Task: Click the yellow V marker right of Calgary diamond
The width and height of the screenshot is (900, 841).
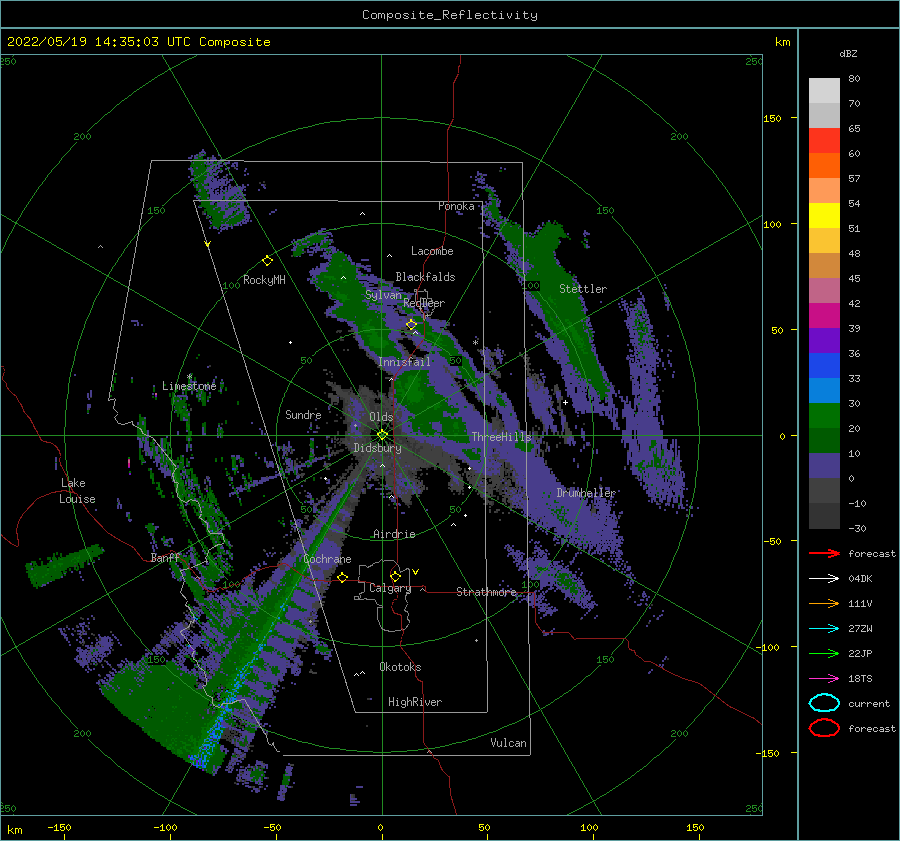Action: coord(416,572)
